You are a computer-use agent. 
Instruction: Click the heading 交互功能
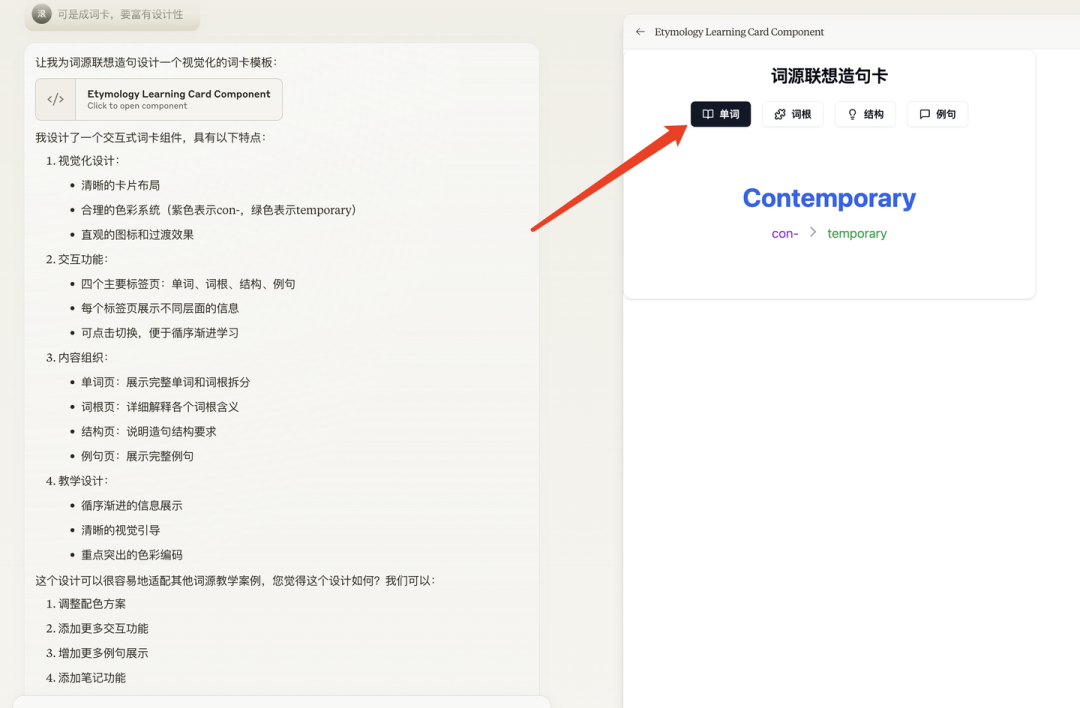click(81, 260)
